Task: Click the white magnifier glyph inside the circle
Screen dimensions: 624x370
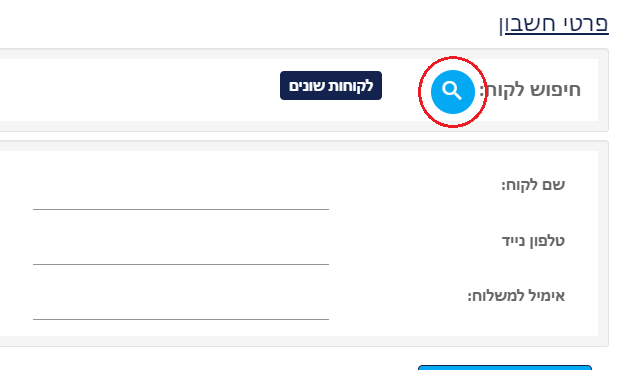Action: (x=452, y=91)
